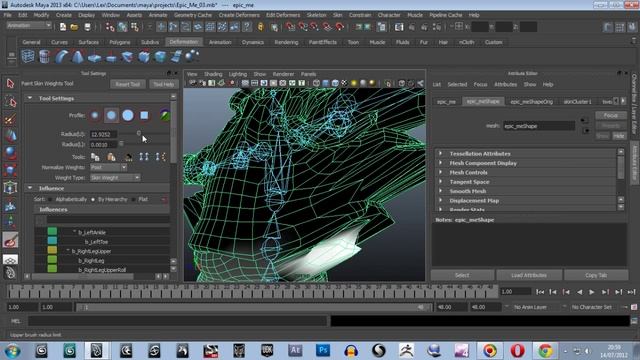The width and height of the screenshot is (640, 360).
Task: Switch to the Rendering shelf tab
Action: [x=286, y=42]
